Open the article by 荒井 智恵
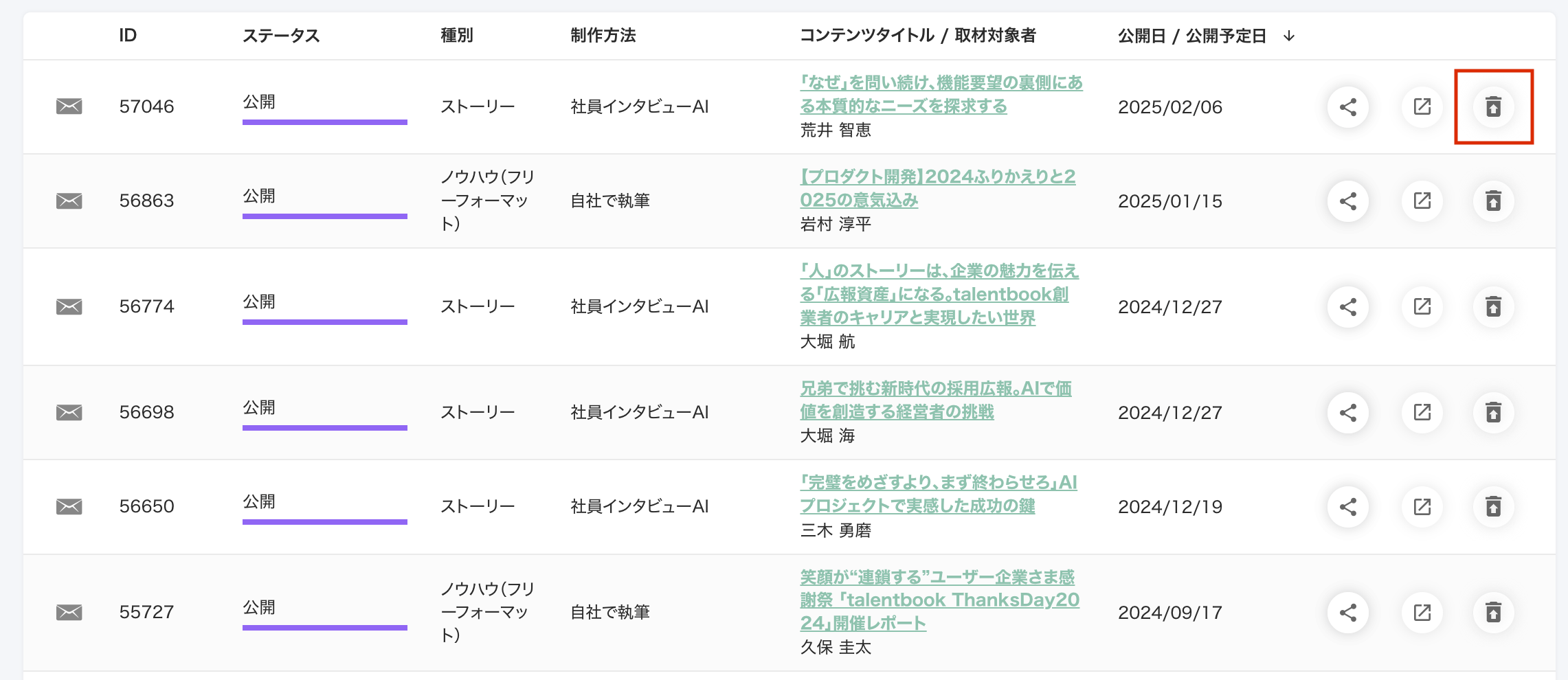 pos(940,94)
